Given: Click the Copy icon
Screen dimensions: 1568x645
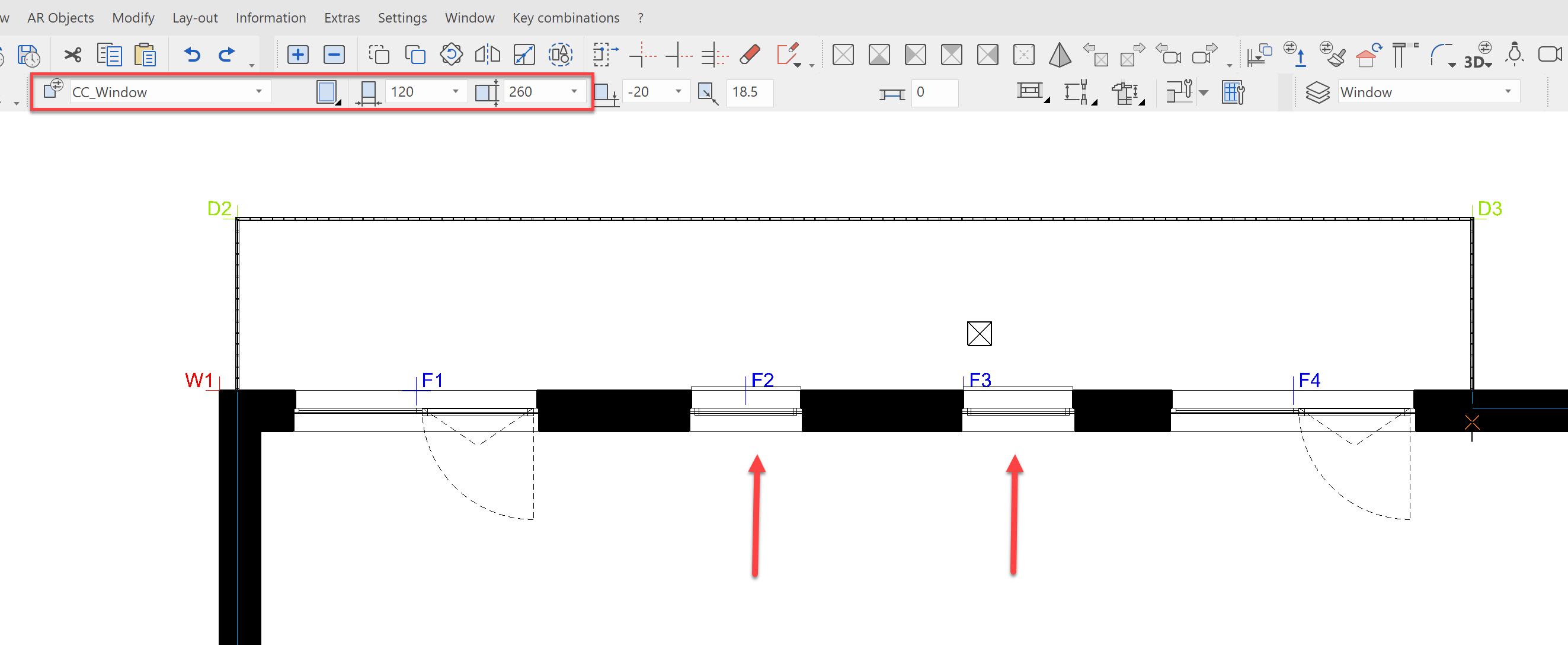Looking at the screenshot, I should [110, 55].
